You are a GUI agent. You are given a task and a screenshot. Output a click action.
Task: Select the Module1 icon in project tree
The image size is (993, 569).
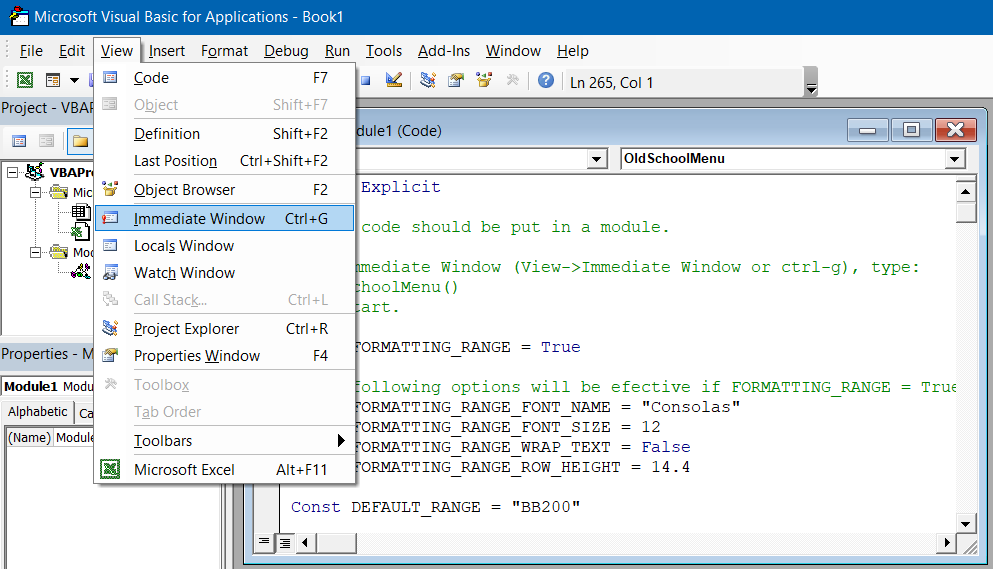[81, 272]
